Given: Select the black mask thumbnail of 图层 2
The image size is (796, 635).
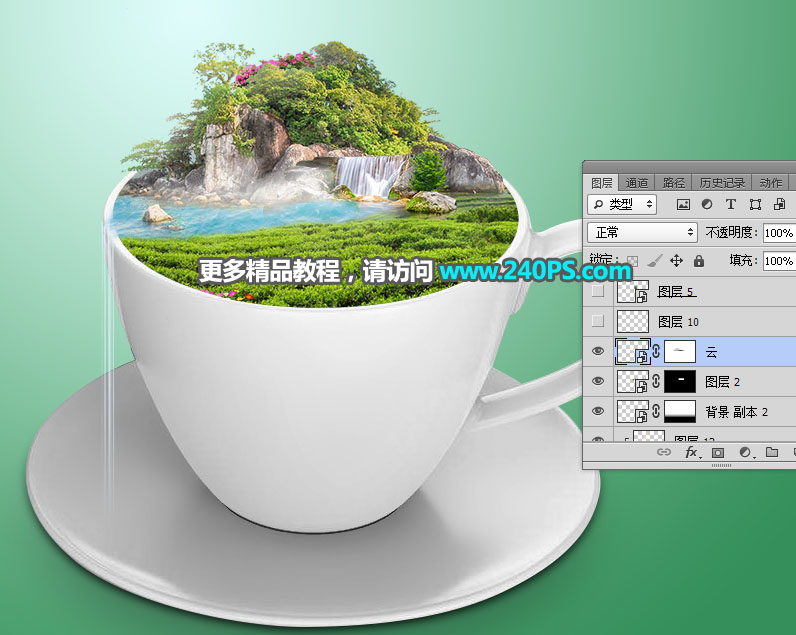Looking at the screenshot, I should click(x=680, y=381).
